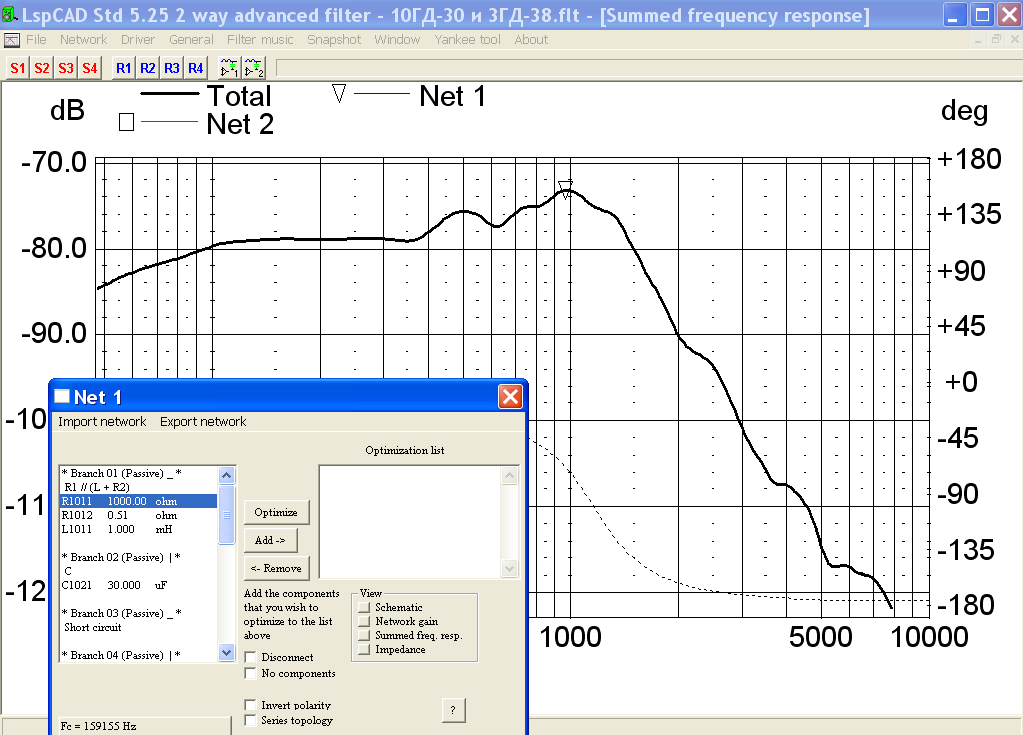The width and height of the screenshot is (1023, 735).
Task: Select component L1011 1.000 mH
Action: (x=138, y=529)
